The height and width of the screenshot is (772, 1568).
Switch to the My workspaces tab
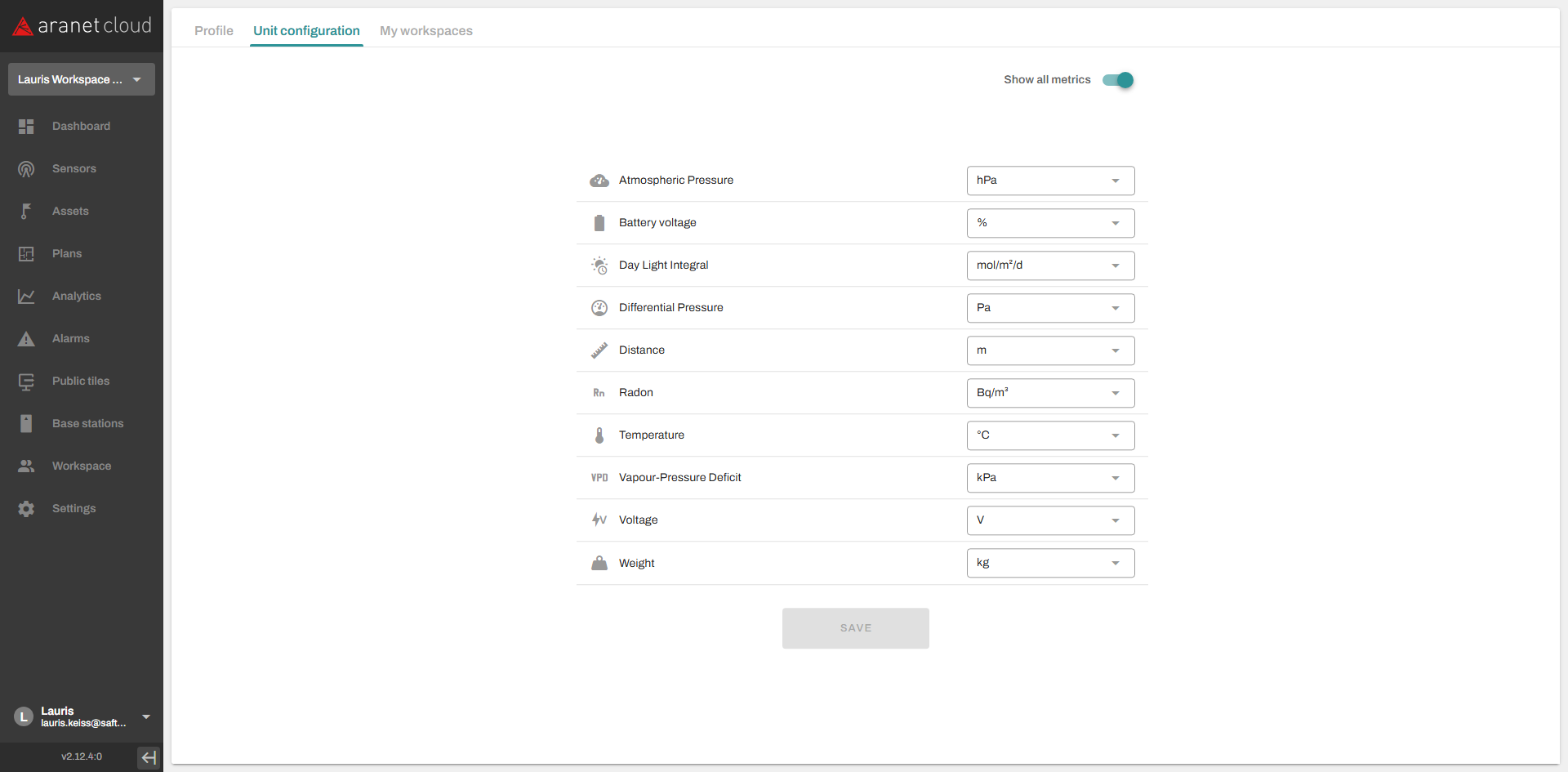click(x=425, y=31)
